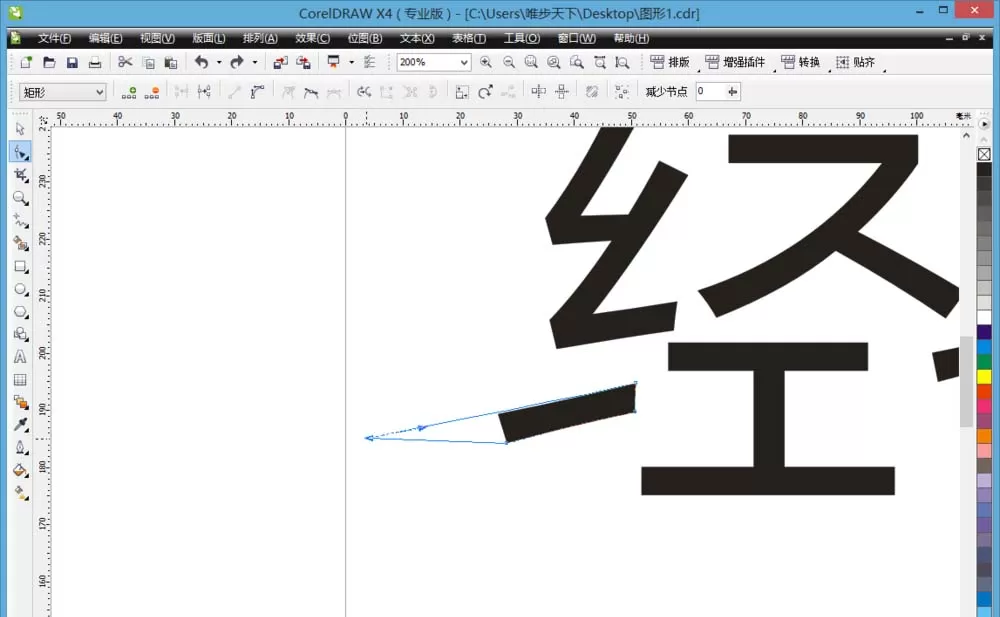This screenshot has height=617, width=1000.
Task: Open the 效果(C) menu
Action: tap(312, 38)
